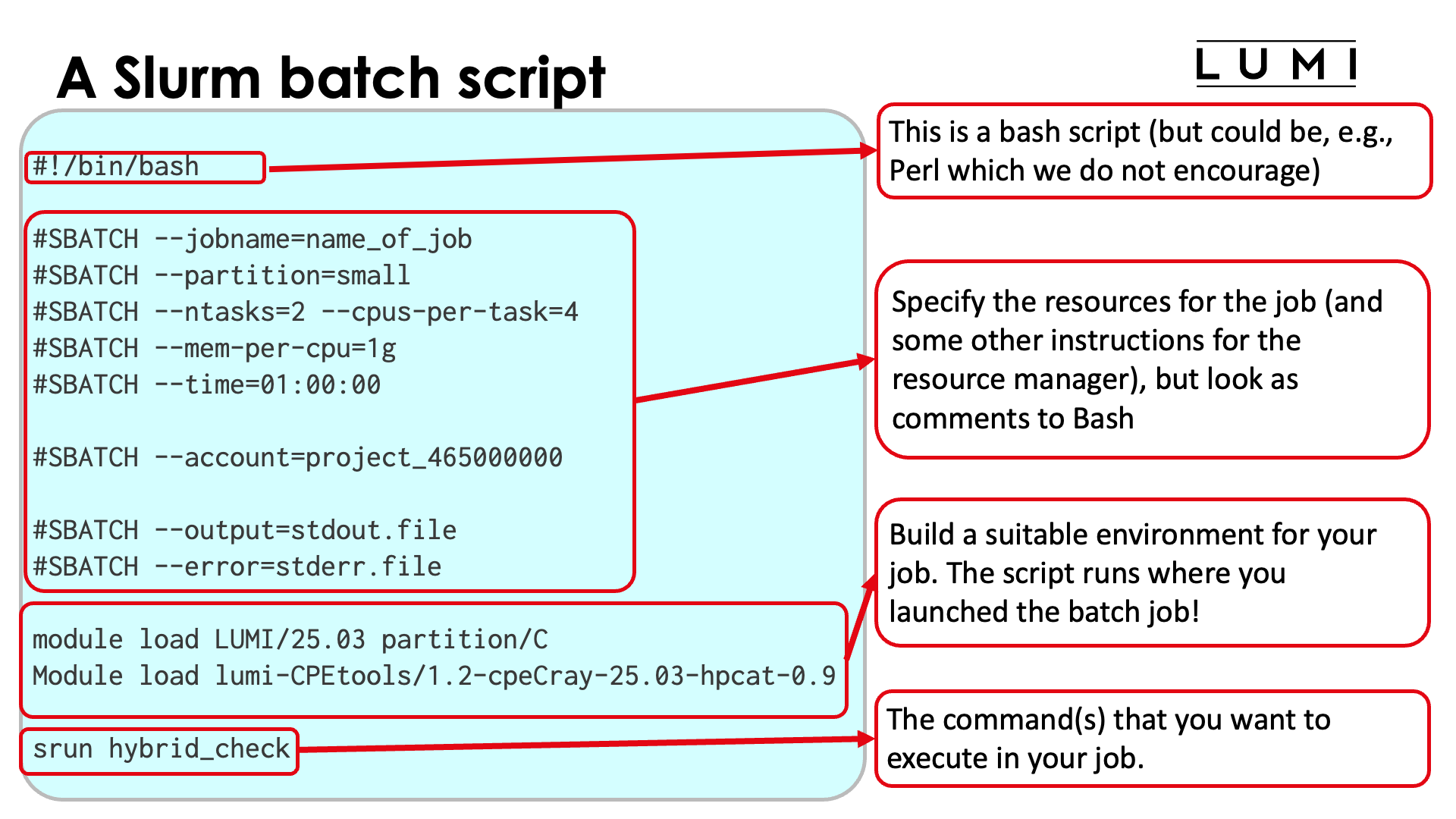The width and height of the screenshot is (1456, 819).
Task: Select the srun hybrid_check command box
Action: [159, 749]
